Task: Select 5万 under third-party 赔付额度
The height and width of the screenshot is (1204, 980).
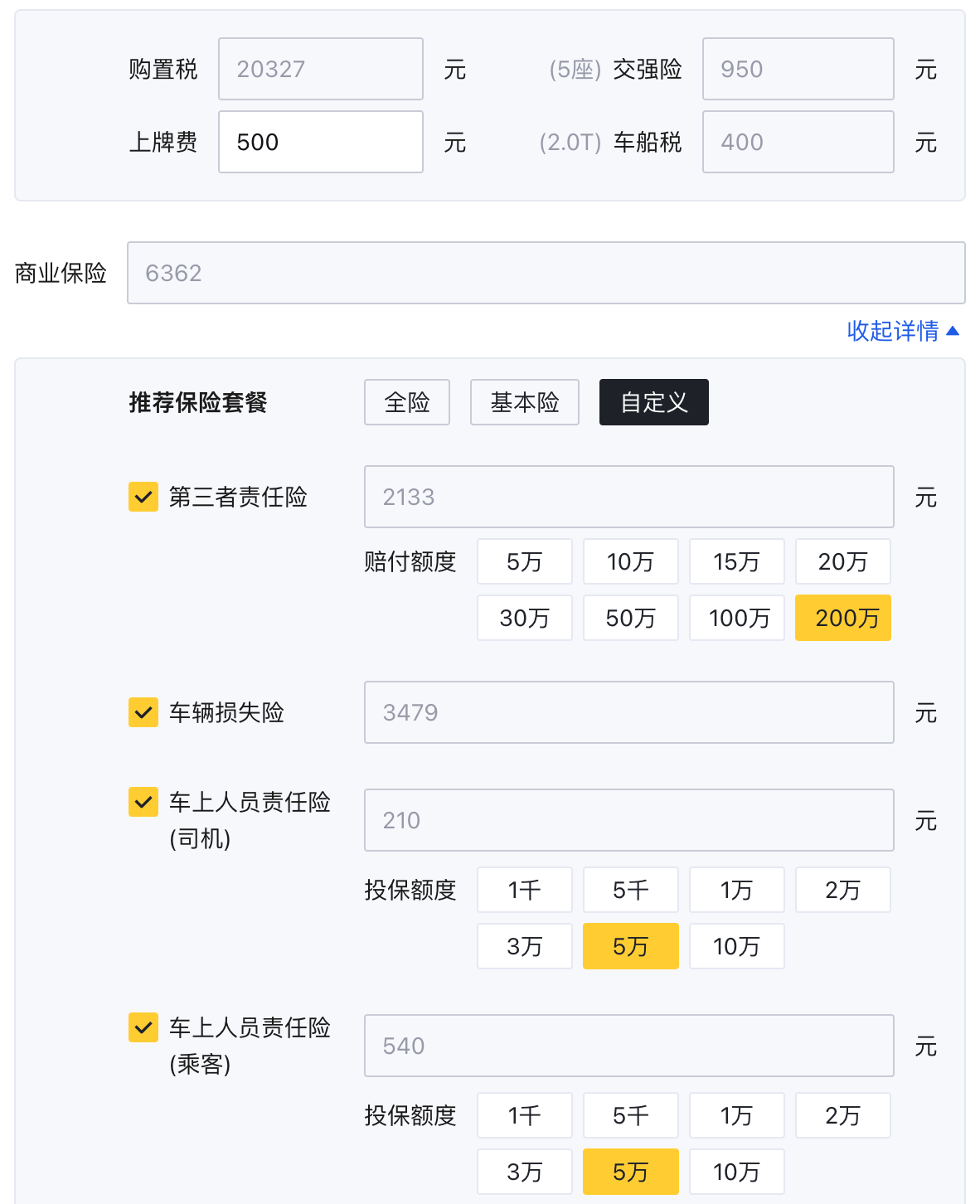Action: pyautogui.click(x=524, y=561)
